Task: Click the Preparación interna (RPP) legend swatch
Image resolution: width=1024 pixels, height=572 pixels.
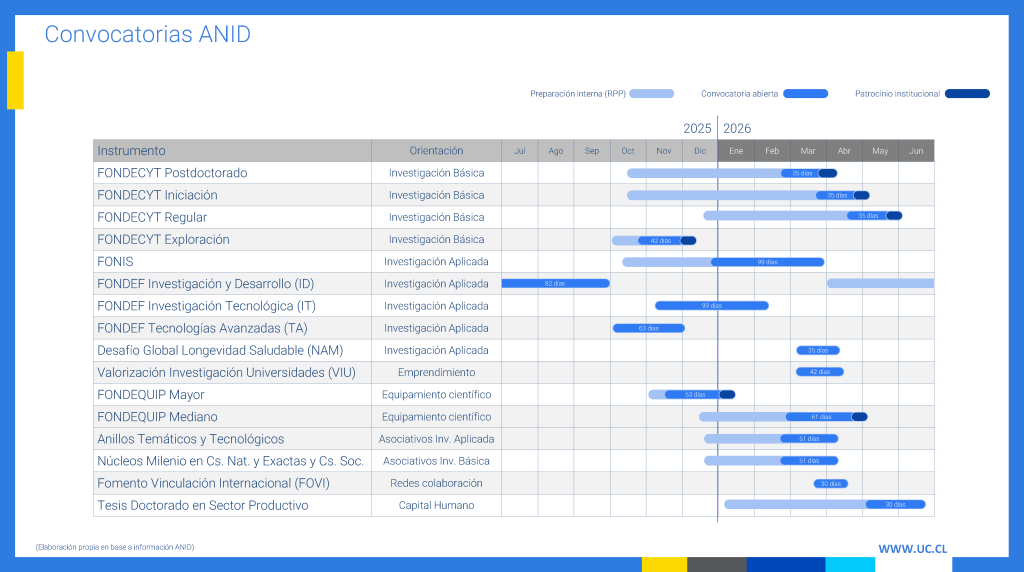Action: pyautogui.click(x=652, y=94)
